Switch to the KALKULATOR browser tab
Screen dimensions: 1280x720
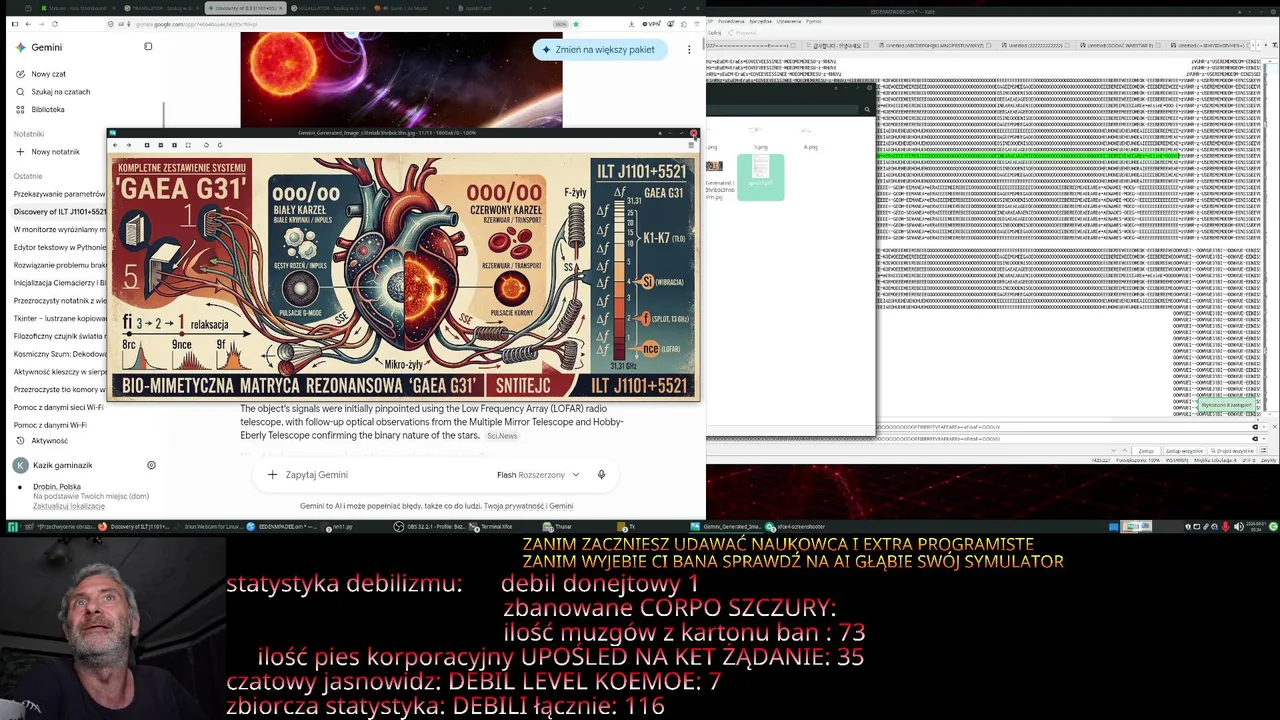(x=329, y=8)
